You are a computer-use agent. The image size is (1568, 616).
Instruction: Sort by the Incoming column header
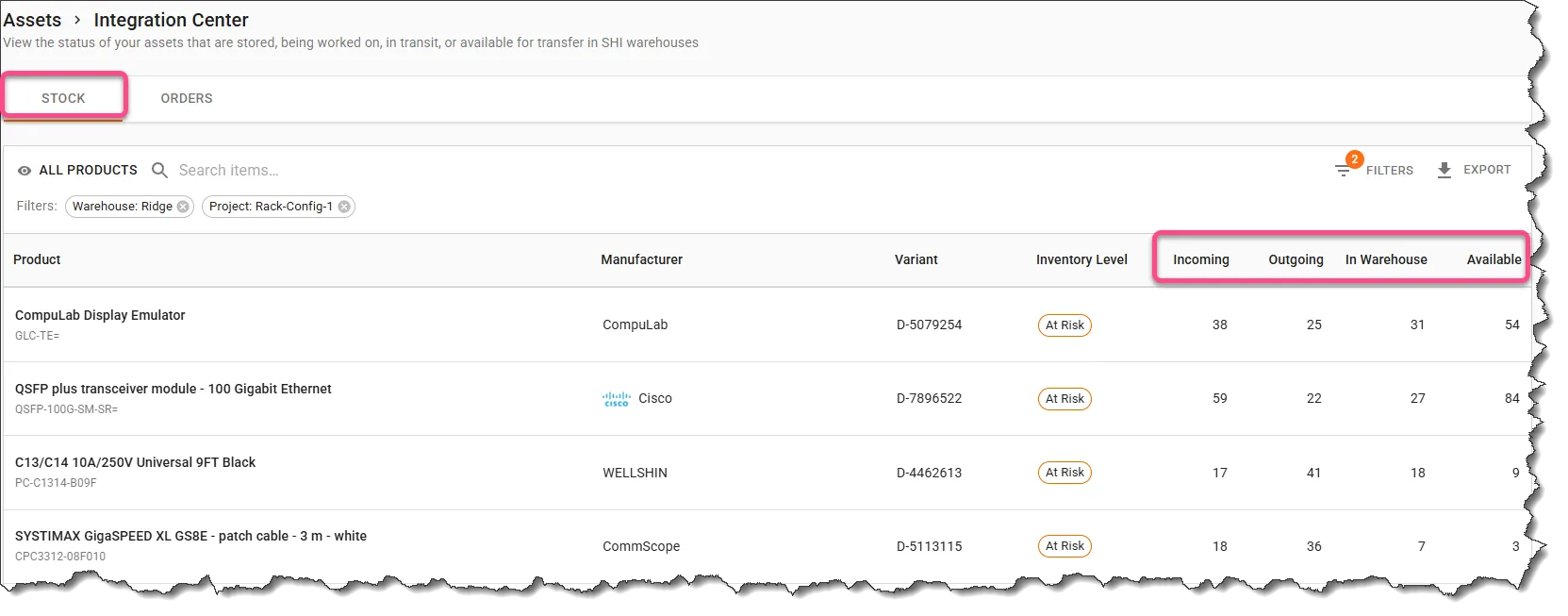pos(1201,259)
